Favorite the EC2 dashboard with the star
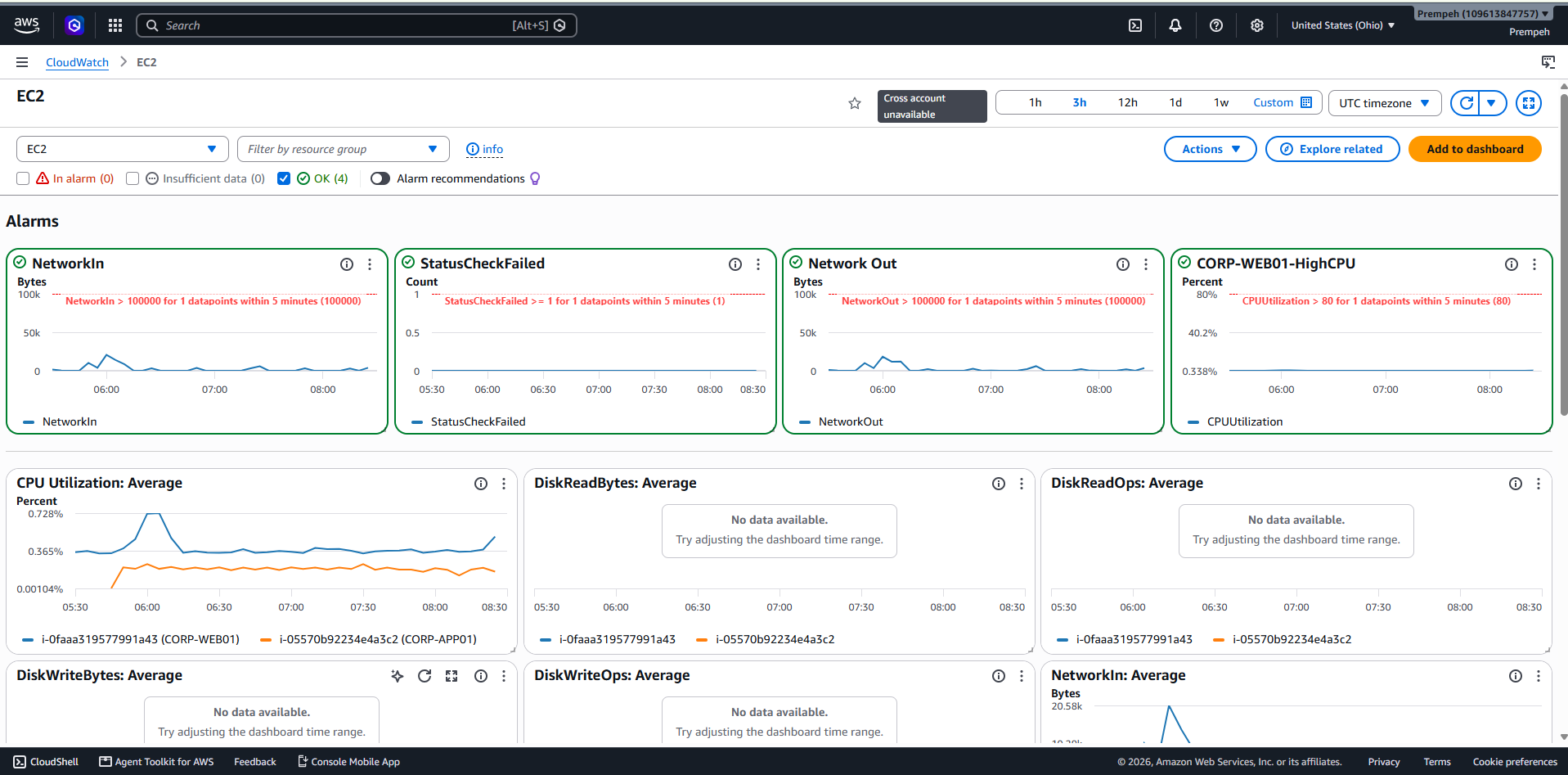Image resolution: width=1568 pixels, height=775 pixels. click(x=855, y=103)
